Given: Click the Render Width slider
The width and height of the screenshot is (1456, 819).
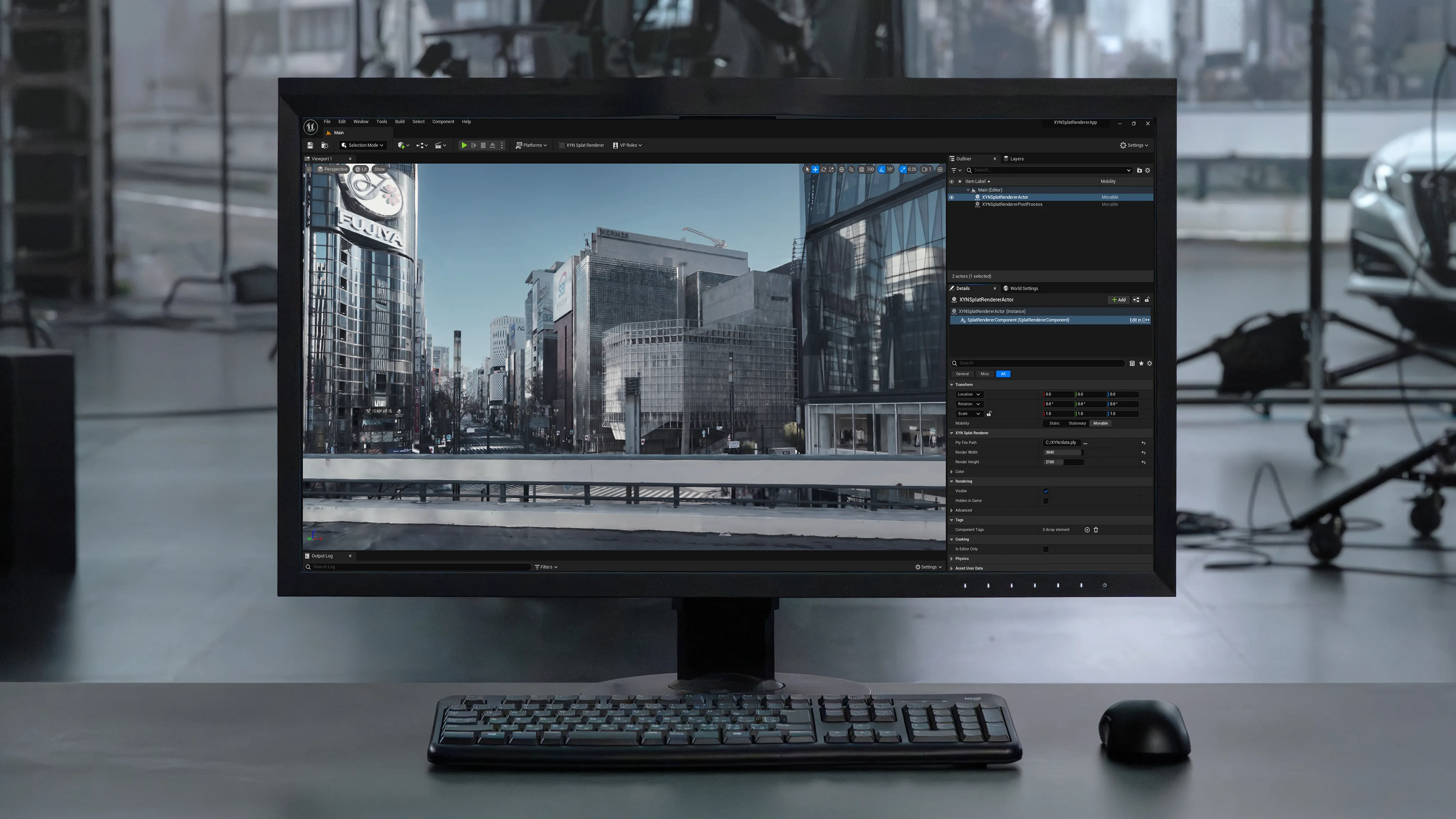Looking at the screenshot, I should click(1063, 453).
